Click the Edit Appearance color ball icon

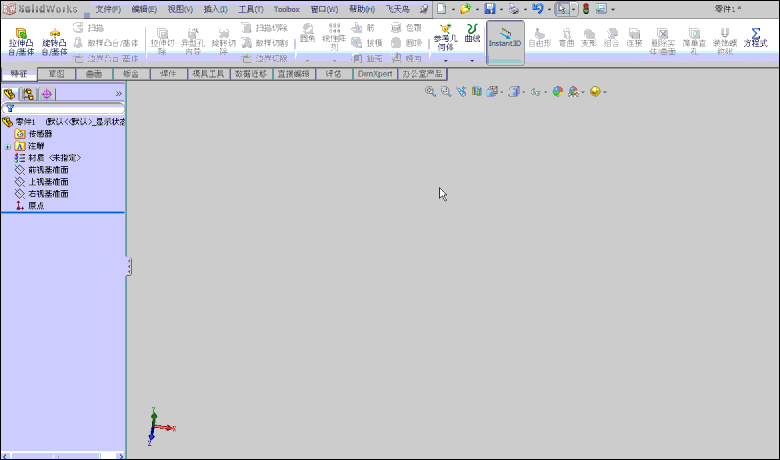click(x=558, y=92)
